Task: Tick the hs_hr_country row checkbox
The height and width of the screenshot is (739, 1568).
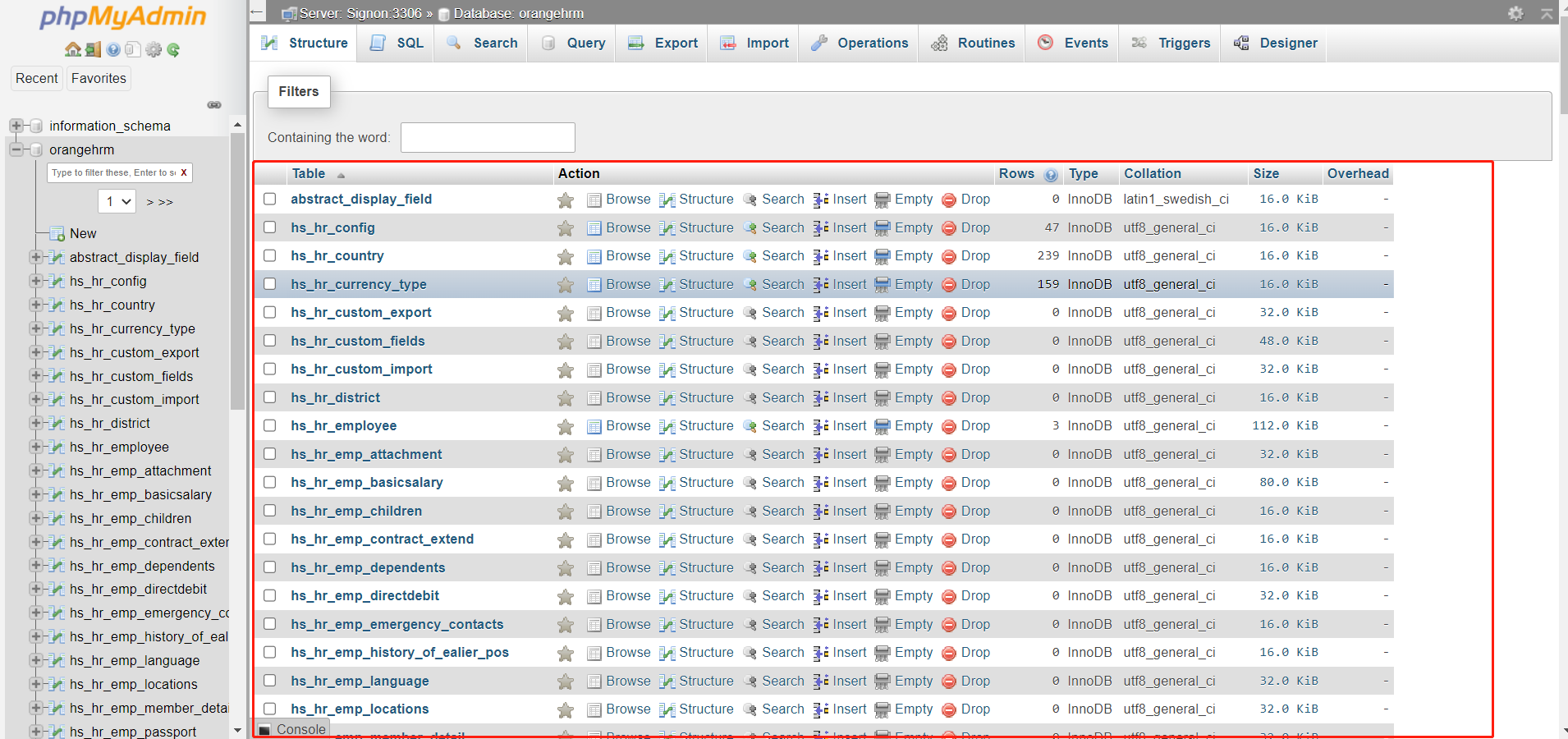Action: point(269,255)
